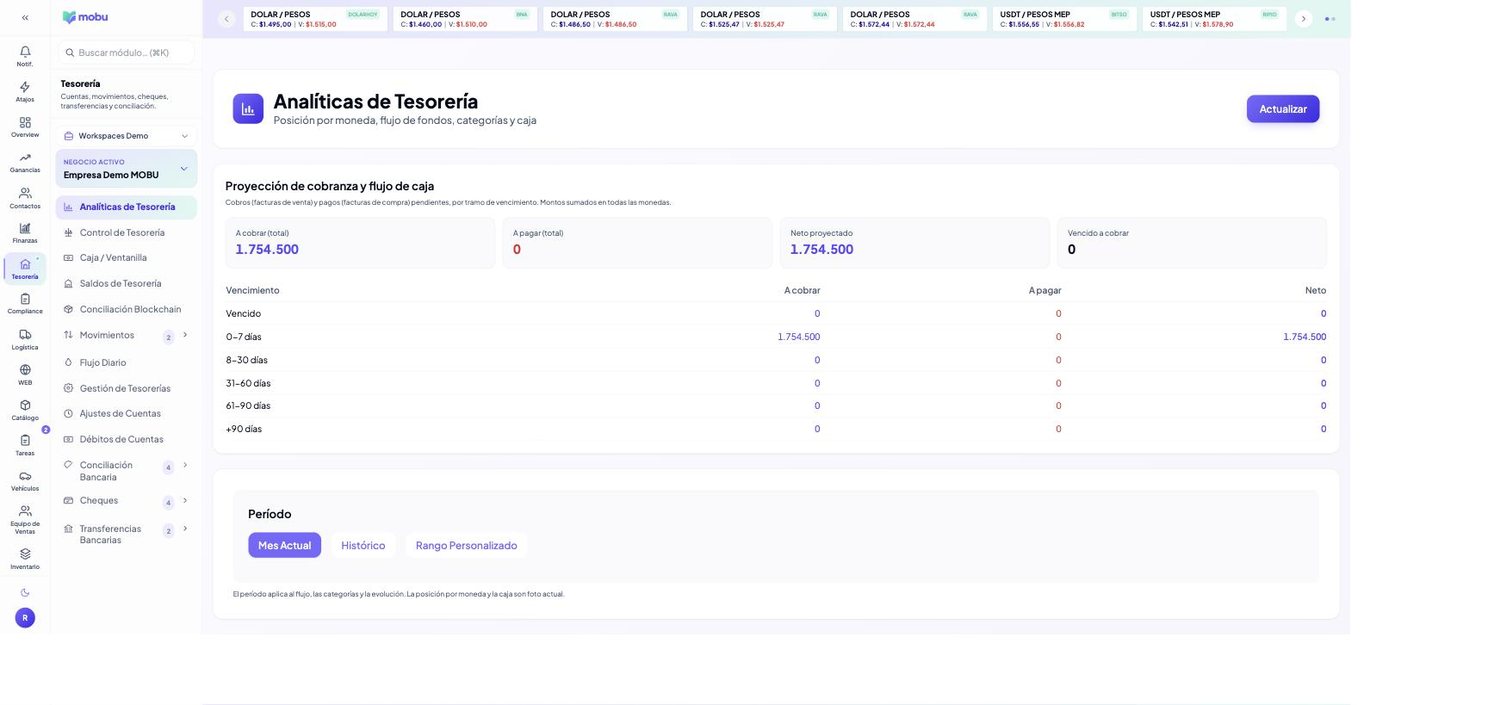This screenshot has width=1500, height=705.
Task: Toggle dark mode moon icon
Action: click(25, 592)
